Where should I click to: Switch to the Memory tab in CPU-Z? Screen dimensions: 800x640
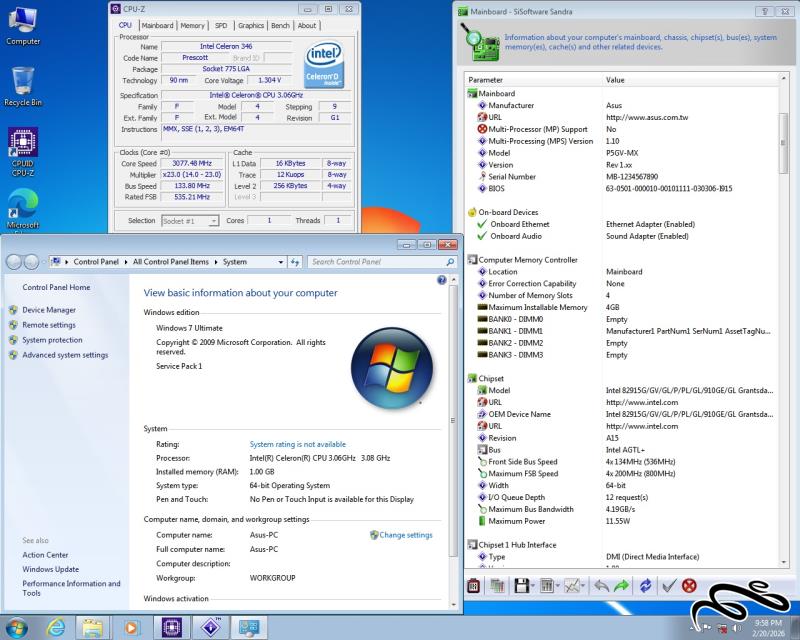192,25
